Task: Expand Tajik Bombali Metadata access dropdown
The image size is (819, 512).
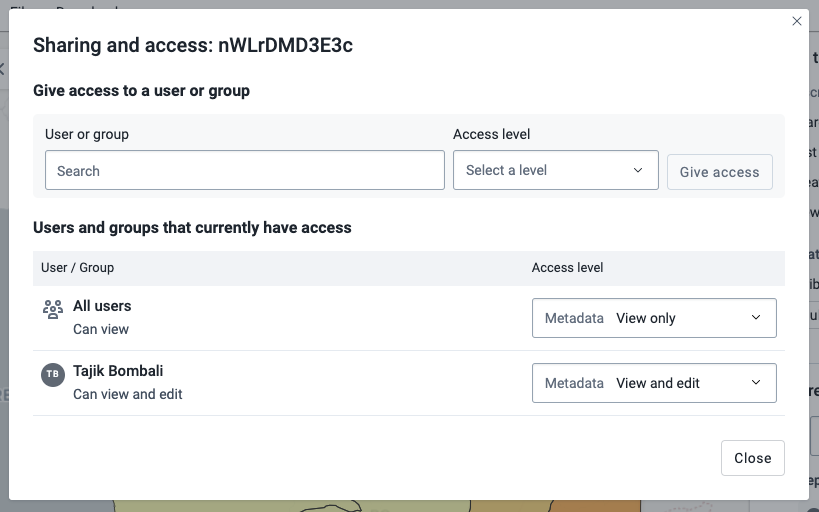Action: 654,383
